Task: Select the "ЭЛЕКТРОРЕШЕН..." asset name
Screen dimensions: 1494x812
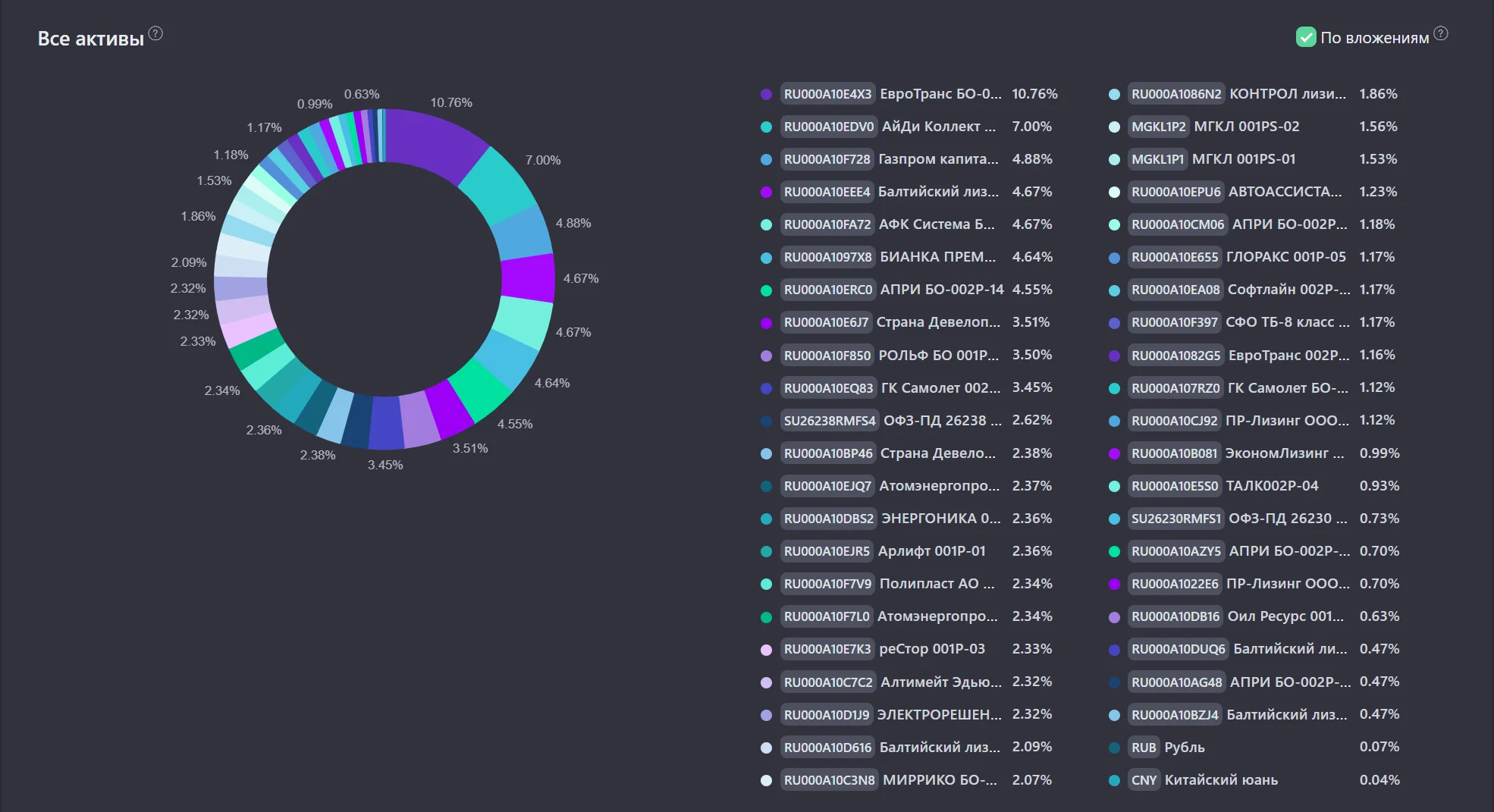Action: click(940, 714)
